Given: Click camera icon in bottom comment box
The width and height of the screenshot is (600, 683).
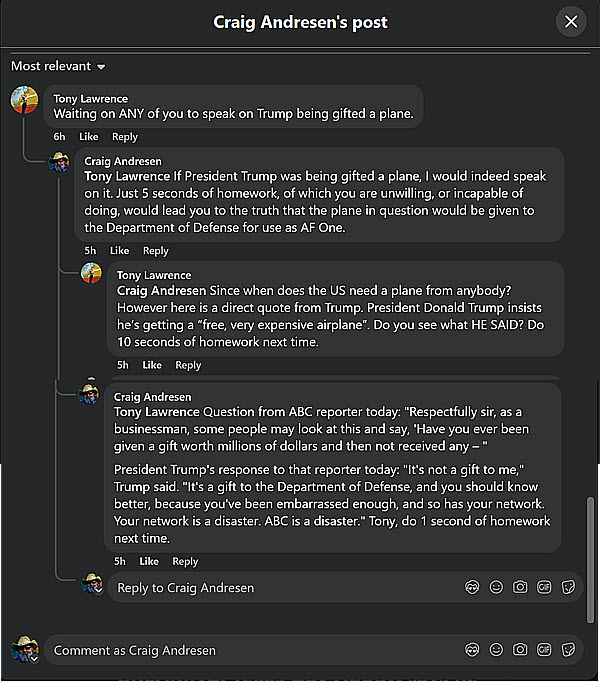Looking at the screenshot, I should coord(520,650).
